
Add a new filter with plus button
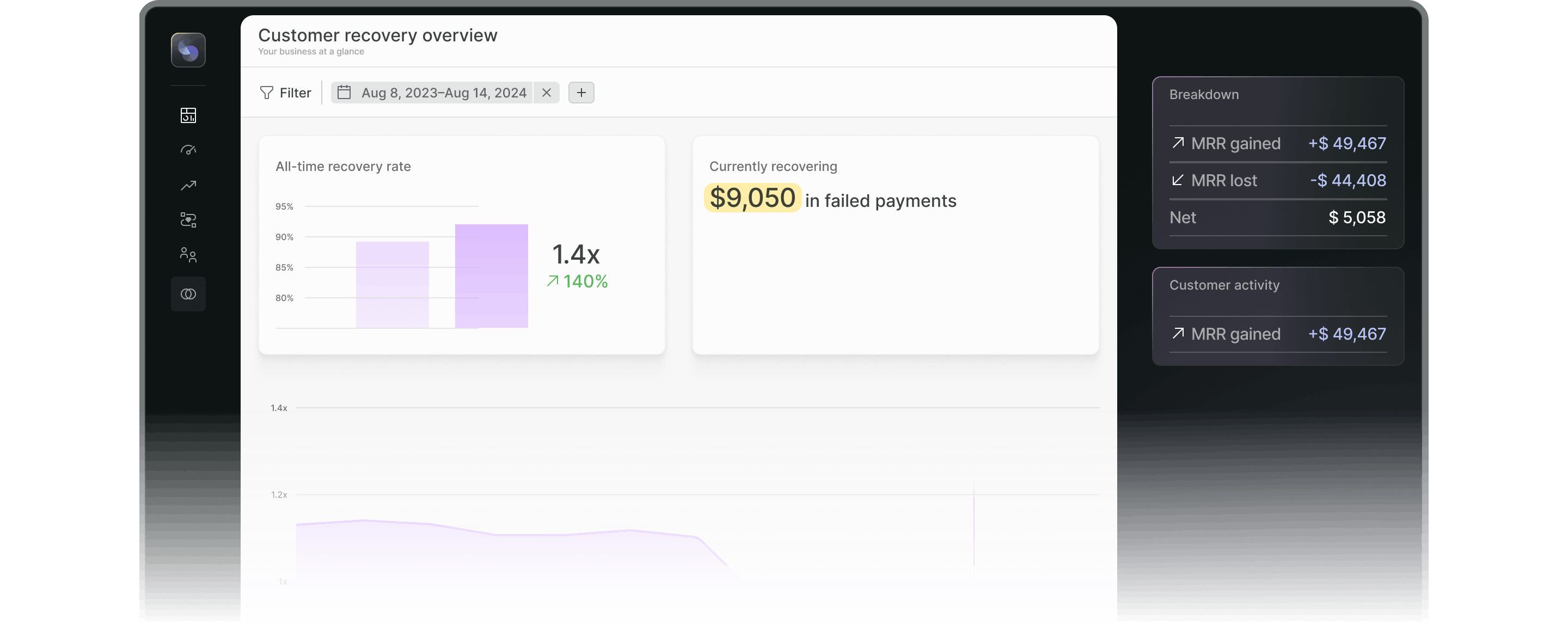click(x=581, y=93)
